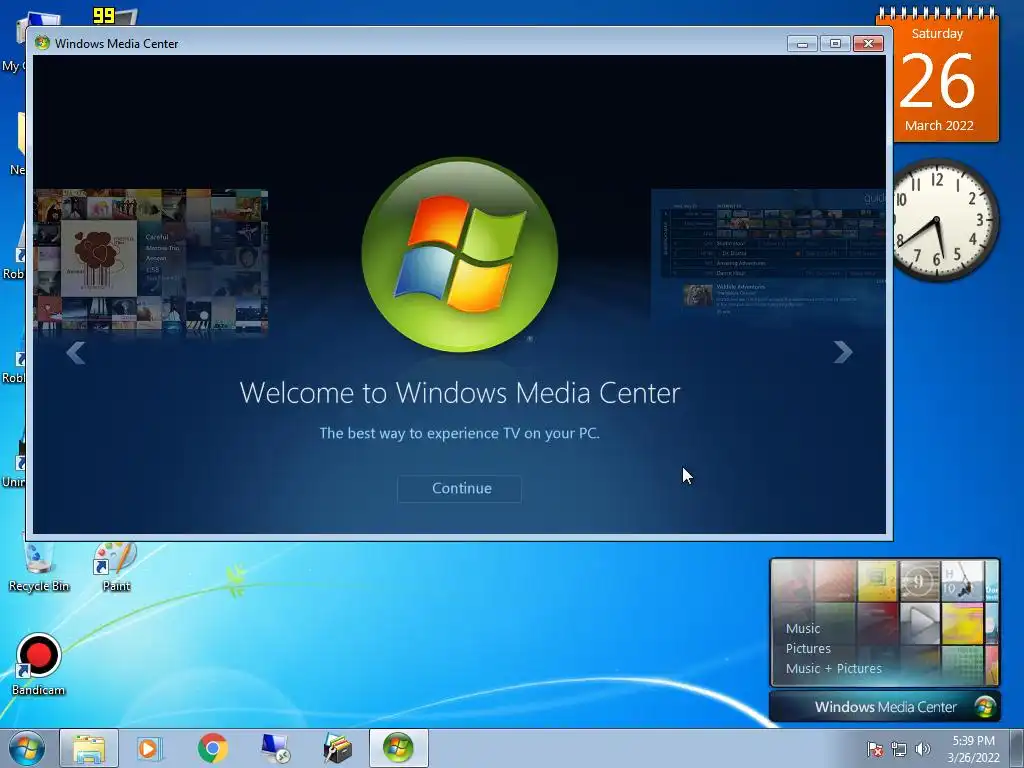Open the Action Center flag icon
Viewport: 1024px width, 768px height.
875,749
